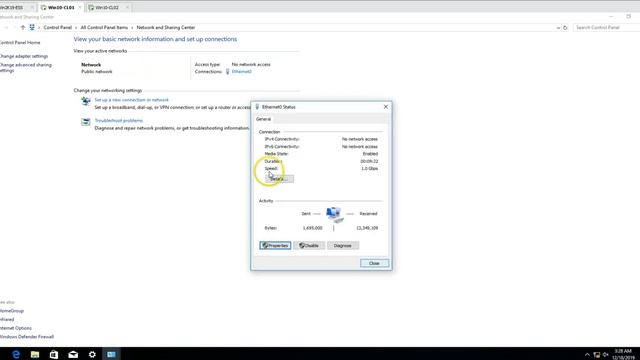Image resolution: width=640 pixels, height=360 pixels.
Task: Click Set up a new connection or network
Action: tap(131, 100)
